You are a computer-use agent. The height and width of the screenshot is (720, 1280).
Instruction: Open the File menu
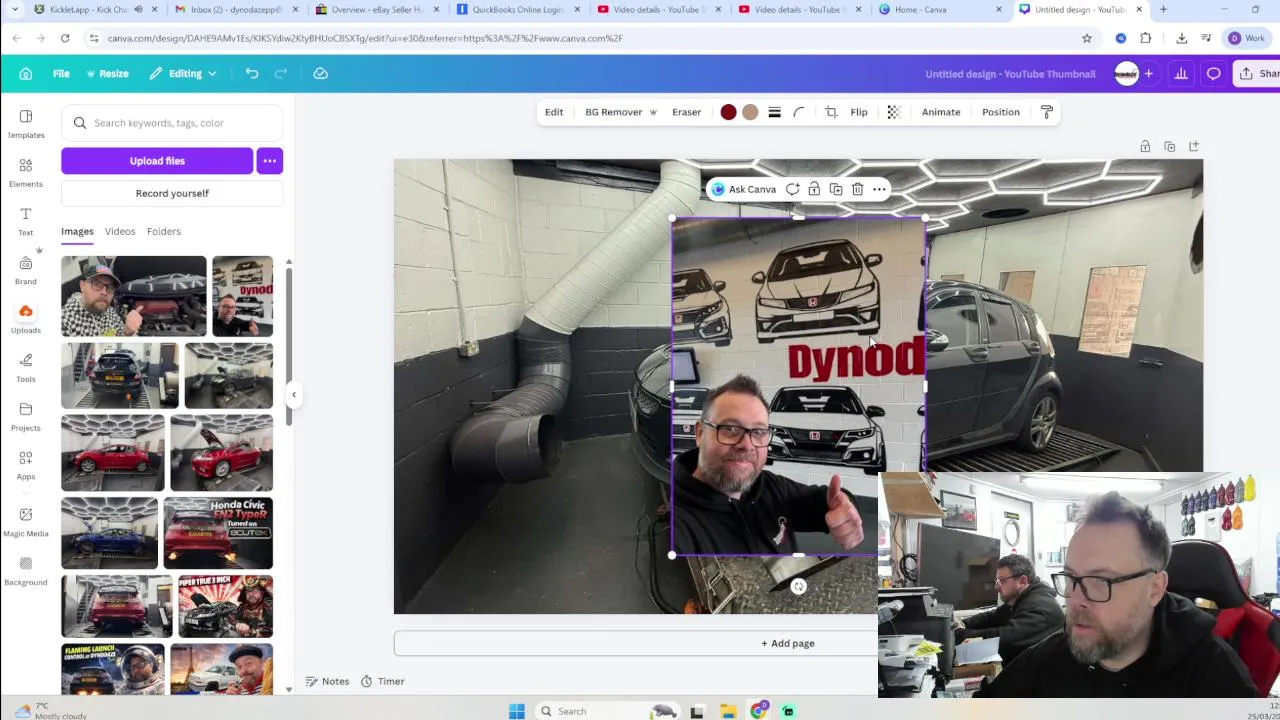pos(61,73)
